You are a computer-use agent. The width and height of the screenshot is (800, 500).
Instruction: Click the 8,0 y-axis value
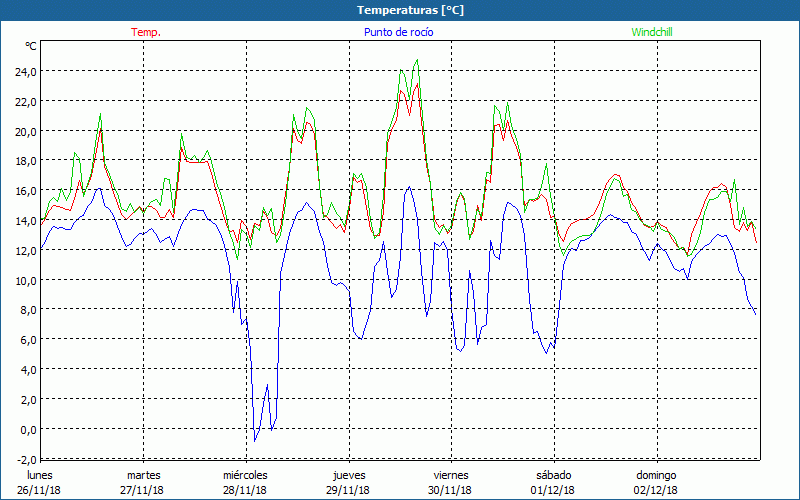point(29,310)
